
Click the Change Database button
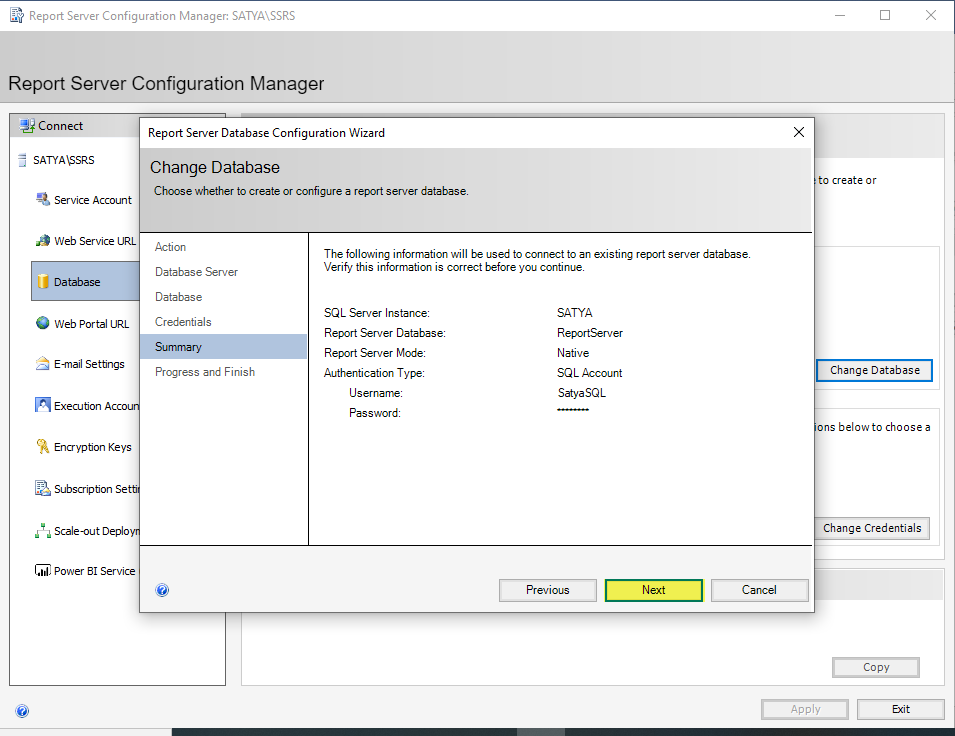point(874,370)
